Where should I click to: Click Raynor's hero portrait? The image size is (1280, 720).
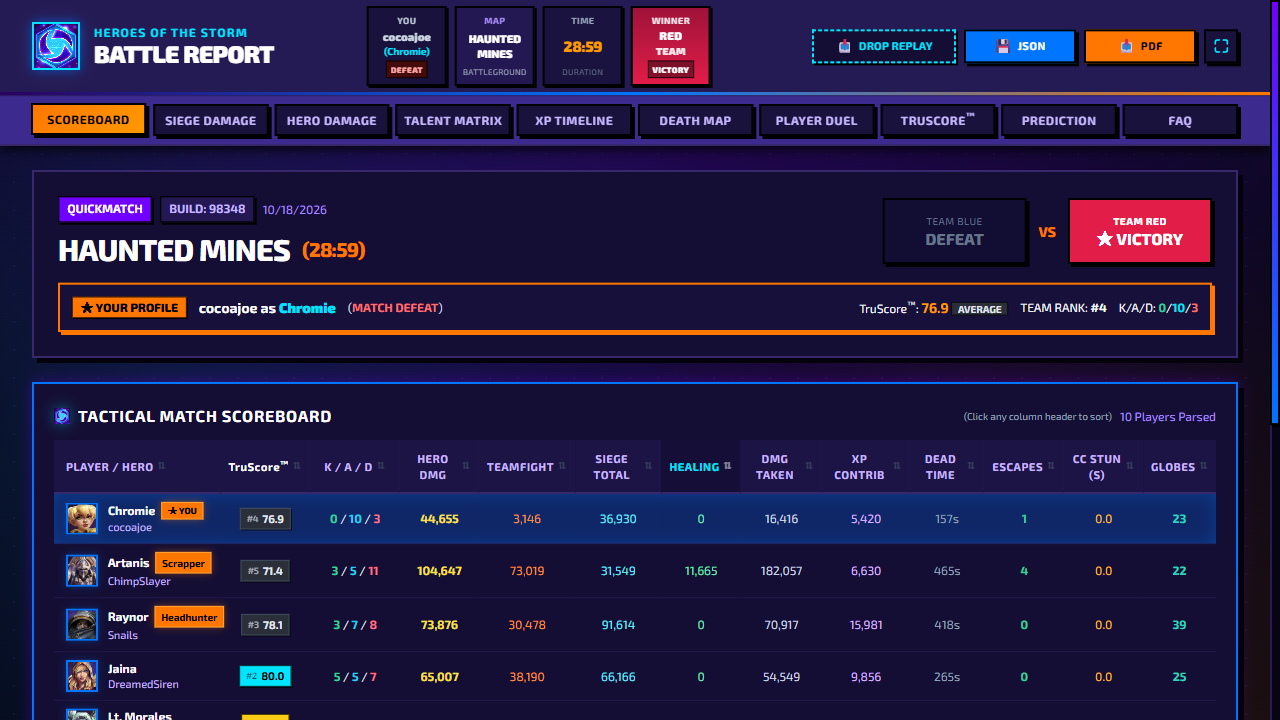pyautogui.click(x=82, y=625)
